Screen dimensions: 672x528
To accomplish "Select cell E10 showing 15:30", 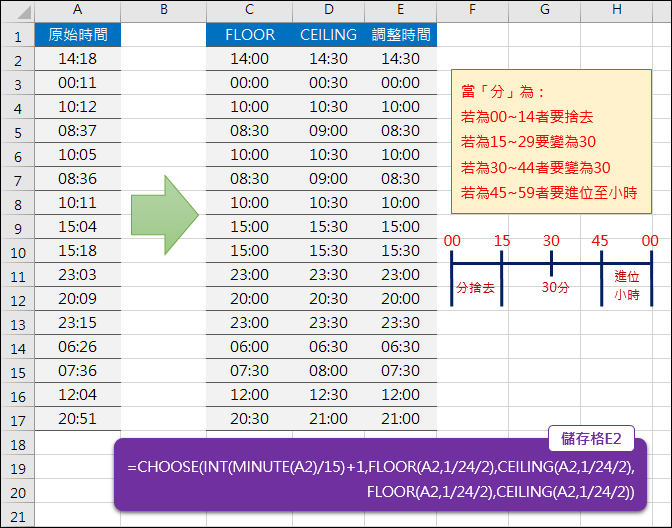I will pos(400,251).
